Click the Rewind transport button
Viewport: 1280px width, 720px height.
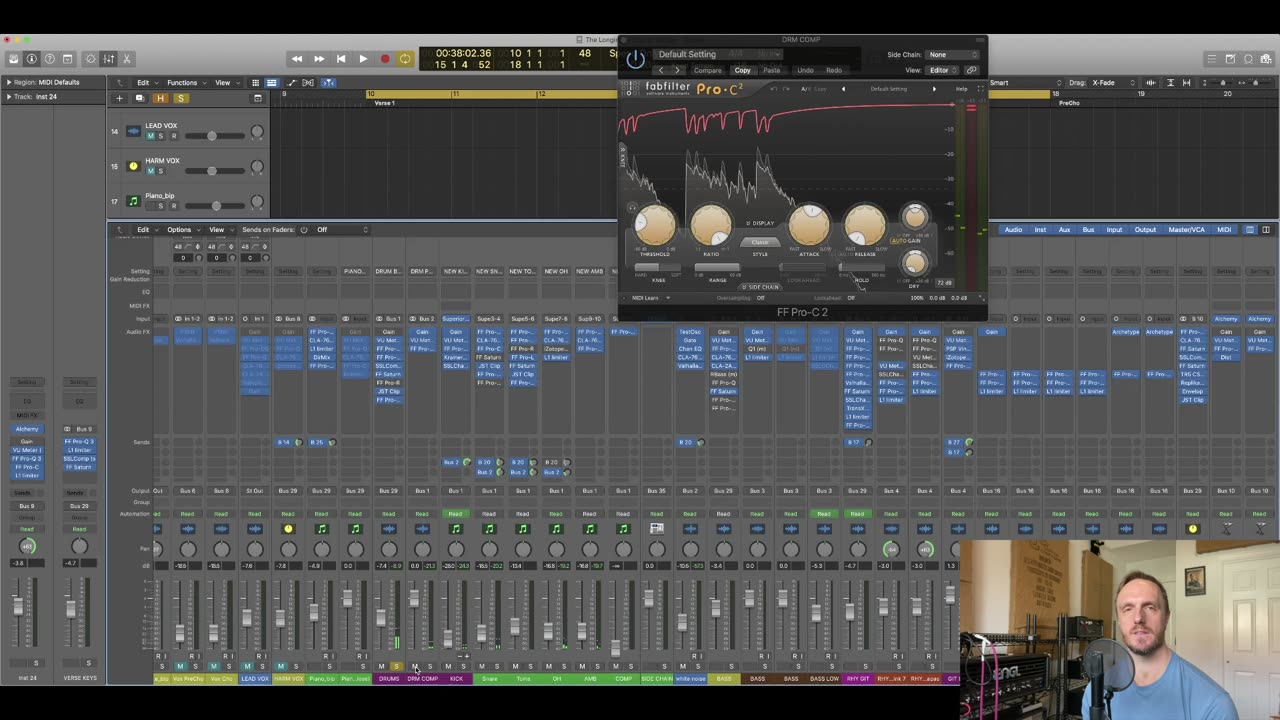(x=297, y=59)
